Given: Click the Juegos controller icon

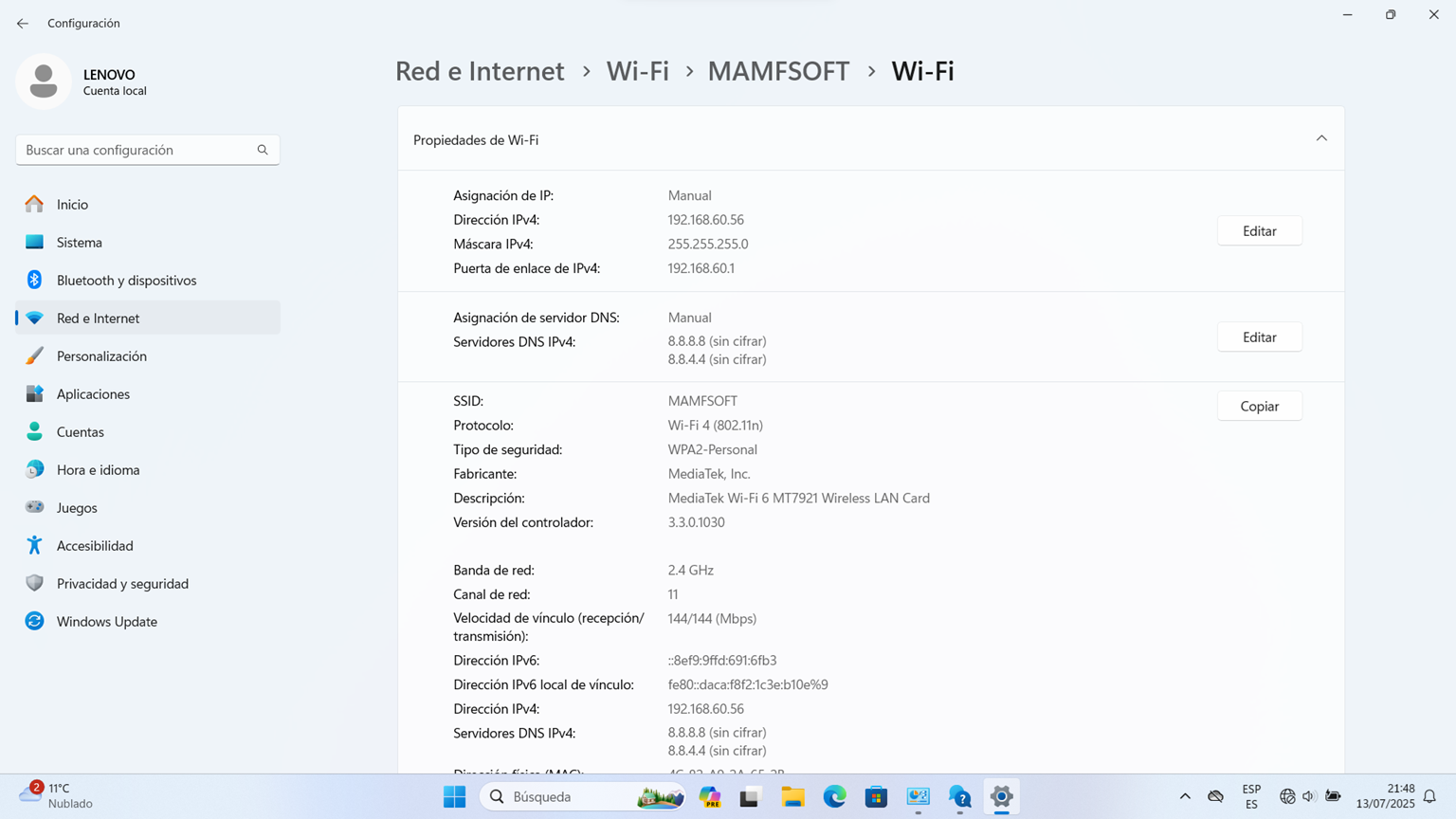Looking at the screenshot, I should pyautogui.click(x=34, y=507).
